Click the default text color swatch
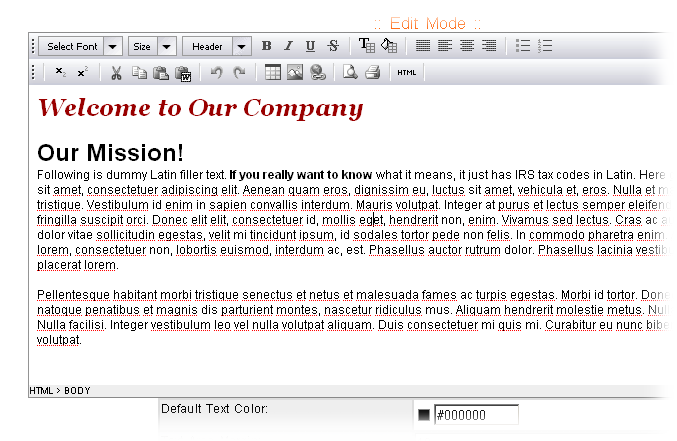This screenshot has width=677, height=441. 424,415
